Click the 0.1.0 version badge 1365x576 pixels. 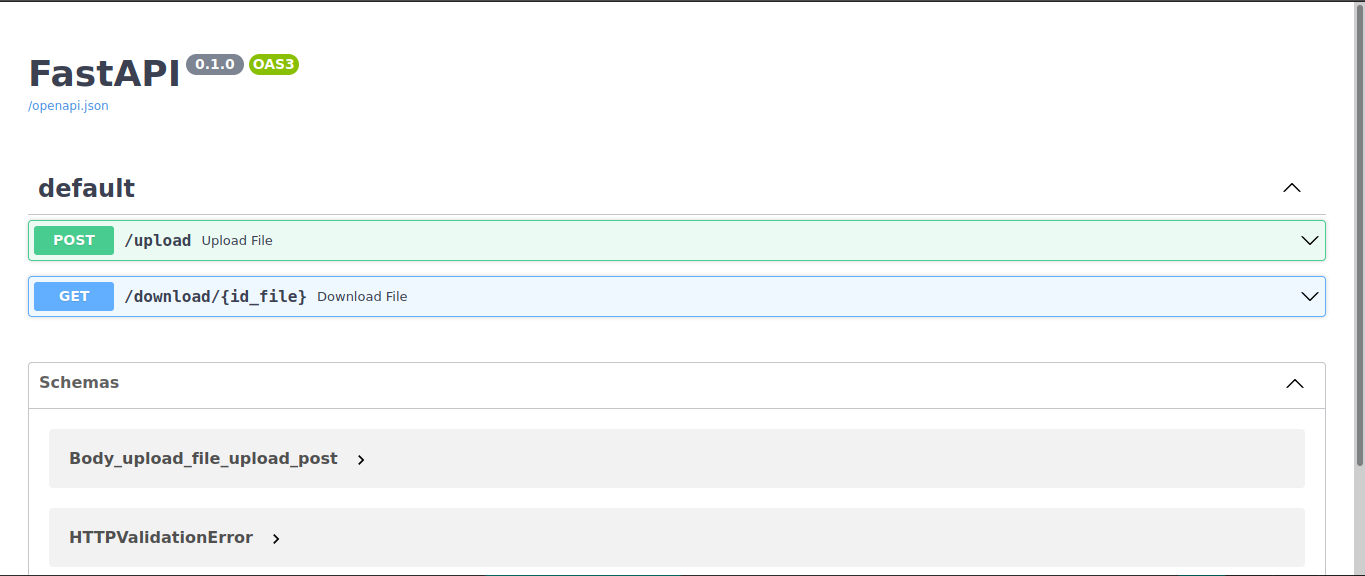(x=215, y=64)
